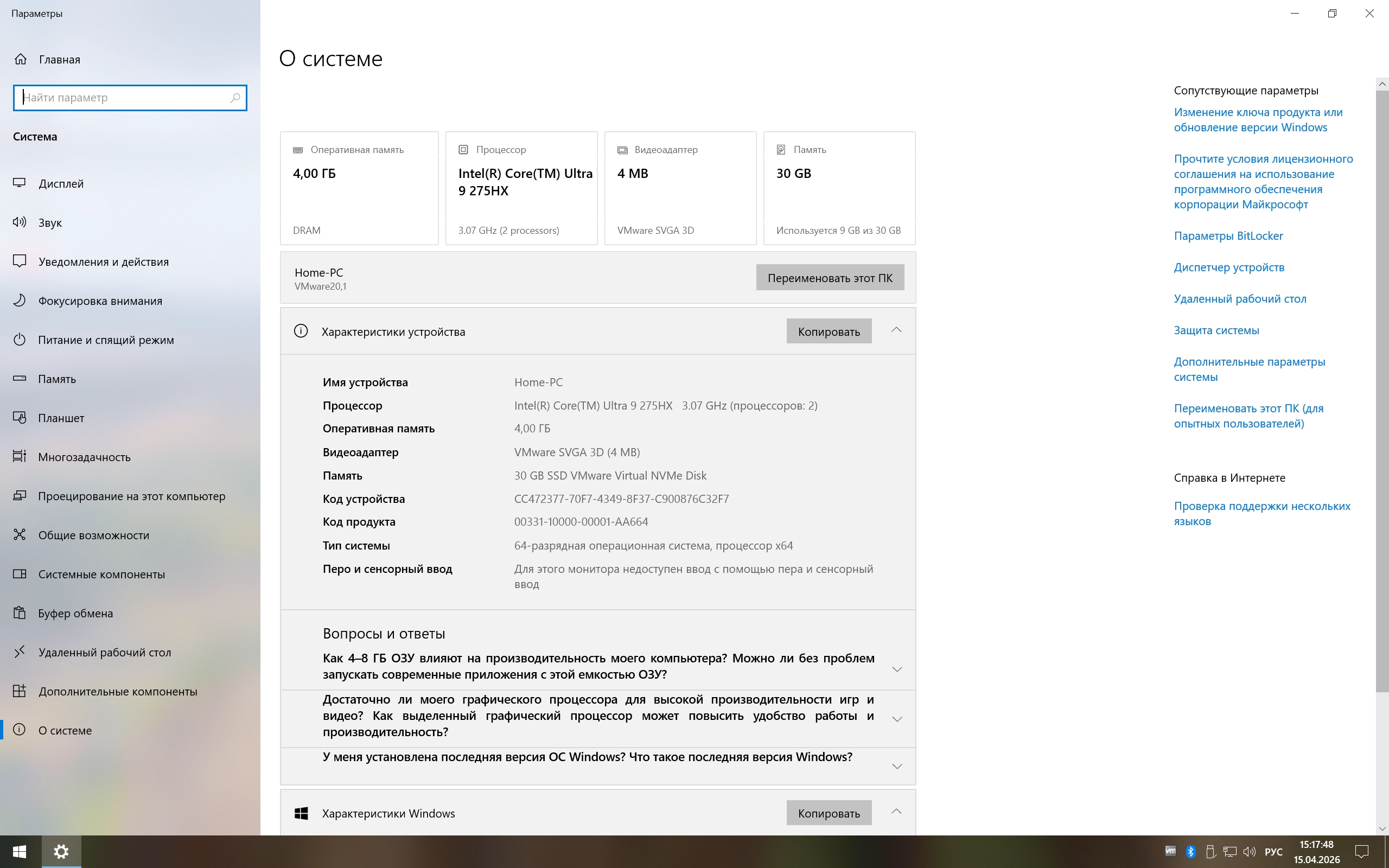This screenshot has height=868, width=1389.
Task: Click the Display (Дисплей) monitor icon
Action: (20, 183)
